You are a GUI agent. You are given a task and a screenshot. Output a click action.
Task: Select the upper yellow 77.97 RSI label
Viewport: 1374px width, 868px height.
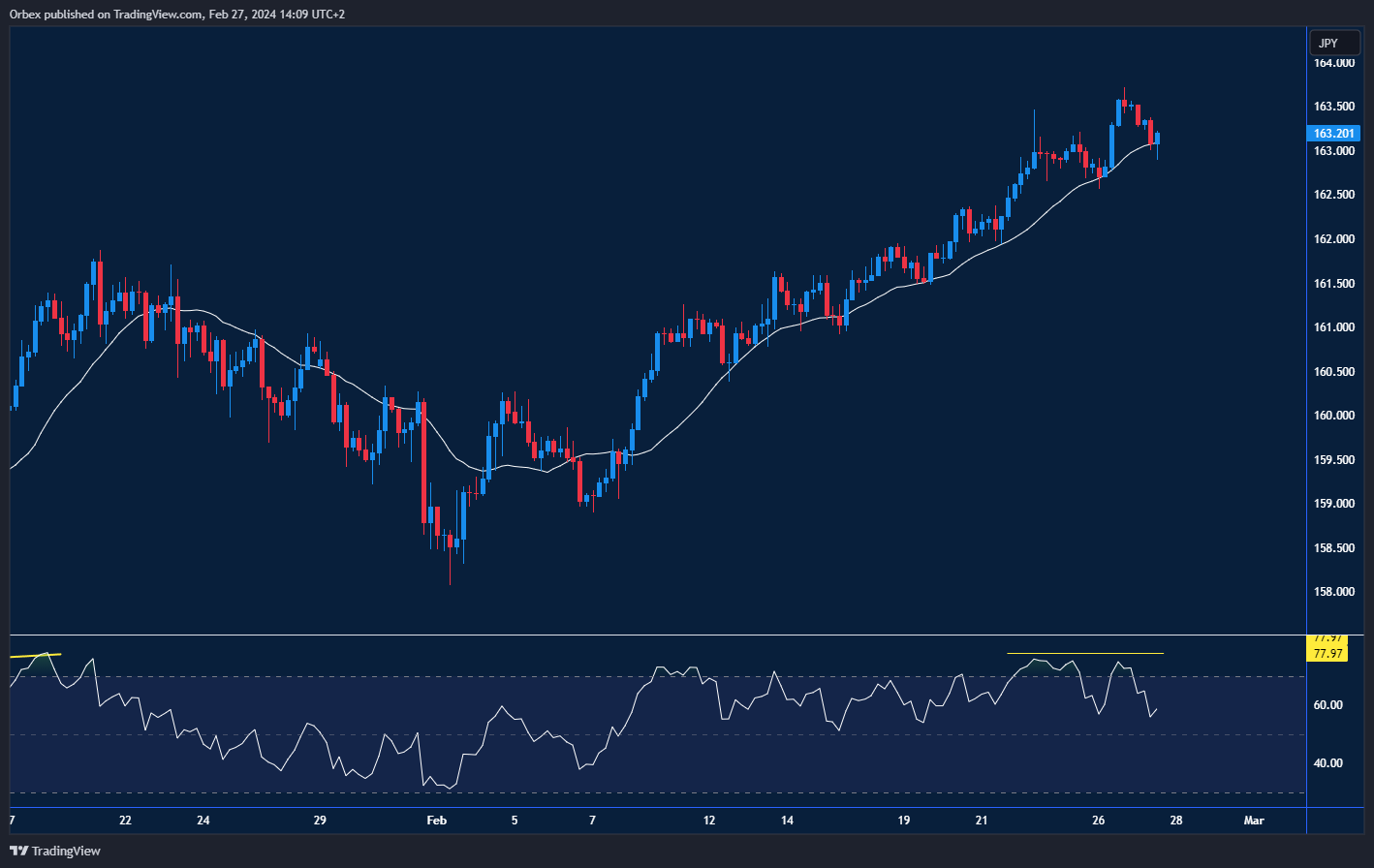(x=1328, y=638)
